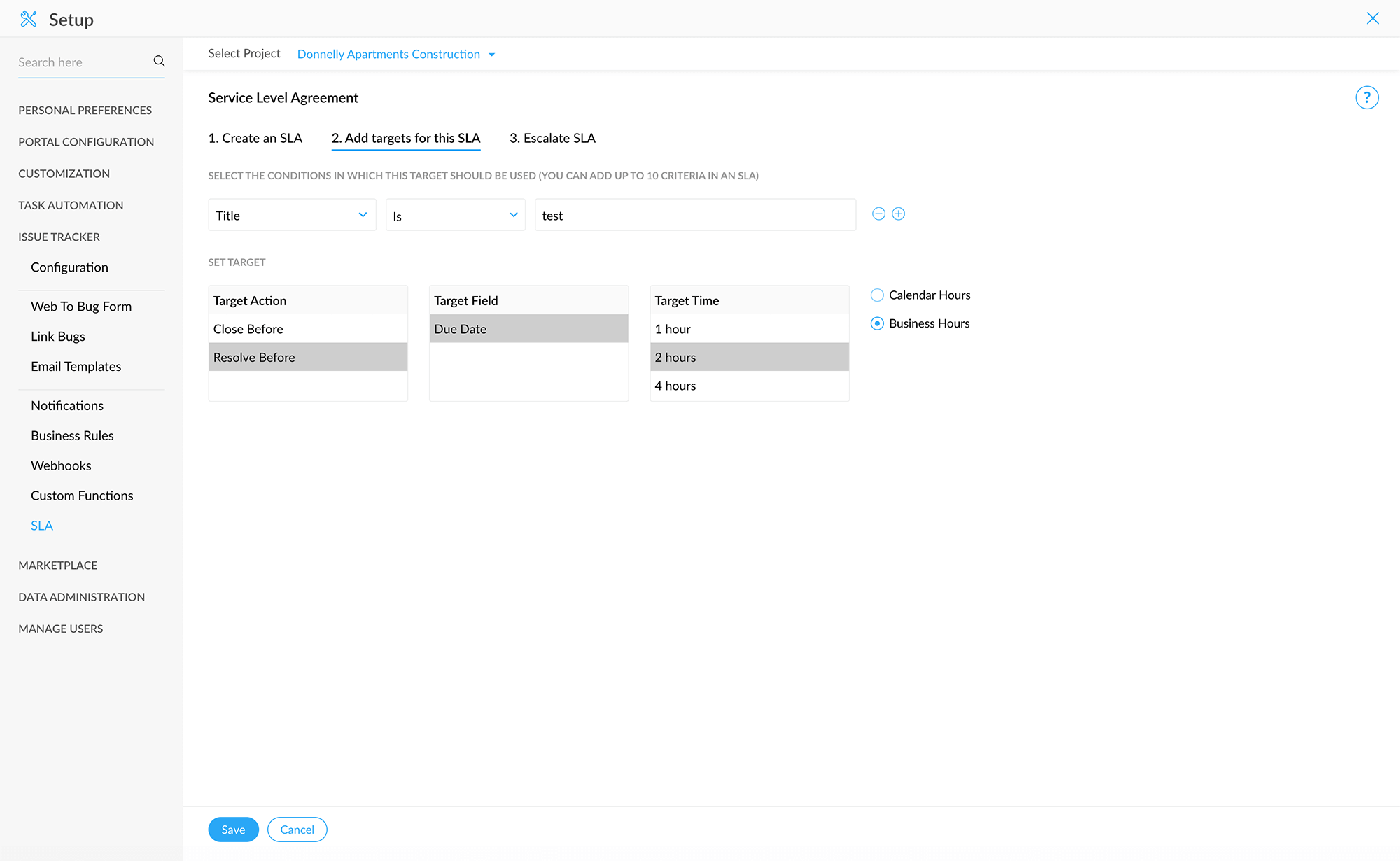Click the help question mark icon
Viewport: 1400px width, 861px height.
pyautogui.click(x=1366, y=98)
